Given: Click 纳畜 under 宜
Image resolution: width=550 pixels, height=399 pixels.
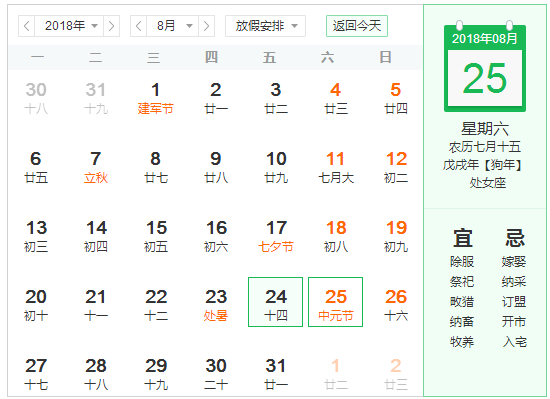Looking at the screenshot, I should (462, 322).
